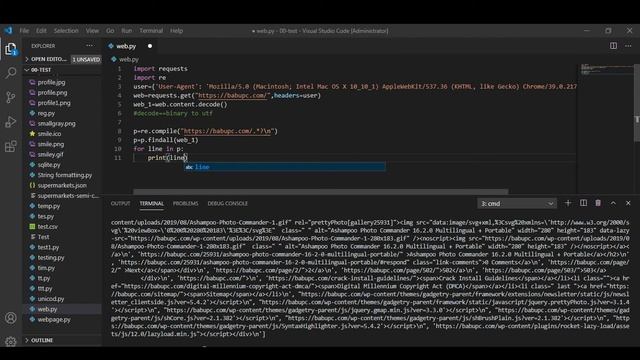Select web.py in the explorer file list
The image size is (640, 360).
[x=47, y=309]
